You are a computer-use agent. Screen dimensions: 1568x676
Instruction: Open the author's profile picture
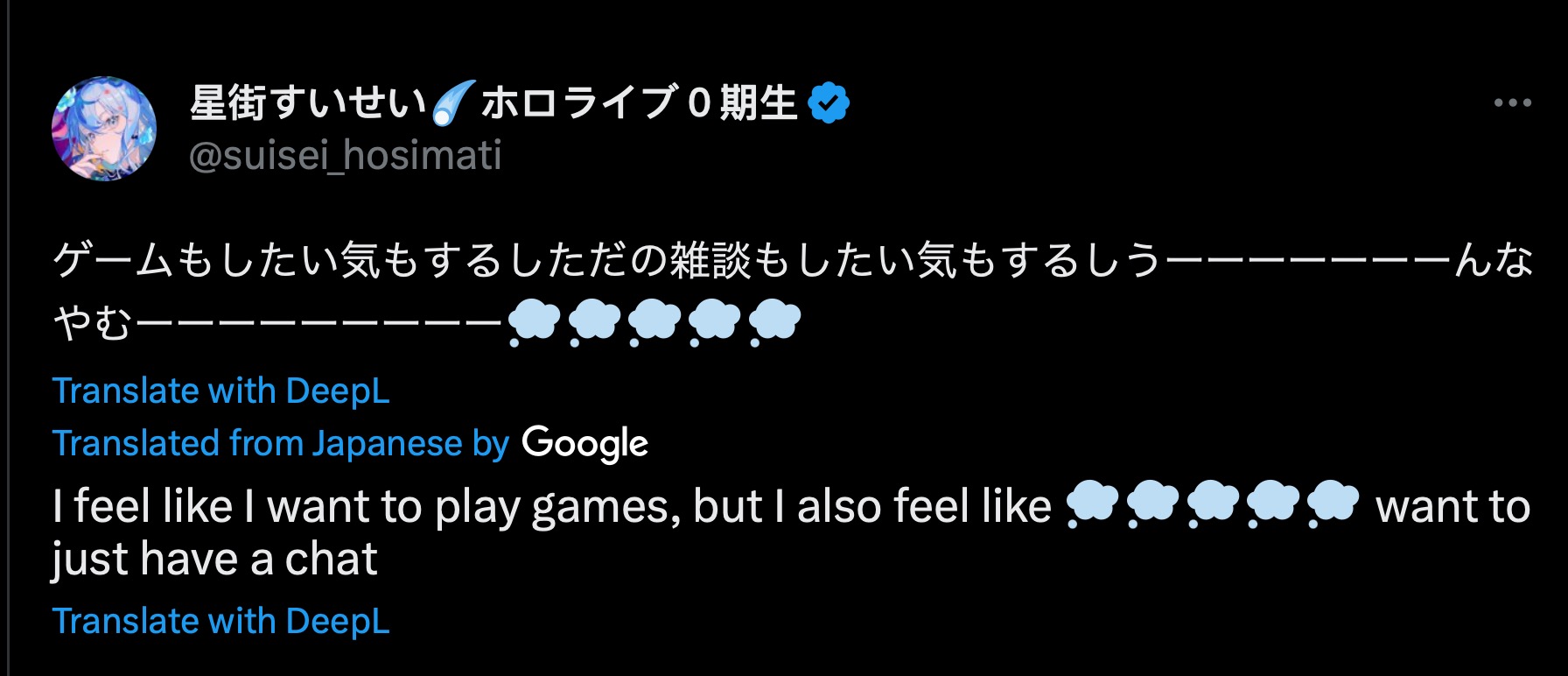click(x=104, y=129)
